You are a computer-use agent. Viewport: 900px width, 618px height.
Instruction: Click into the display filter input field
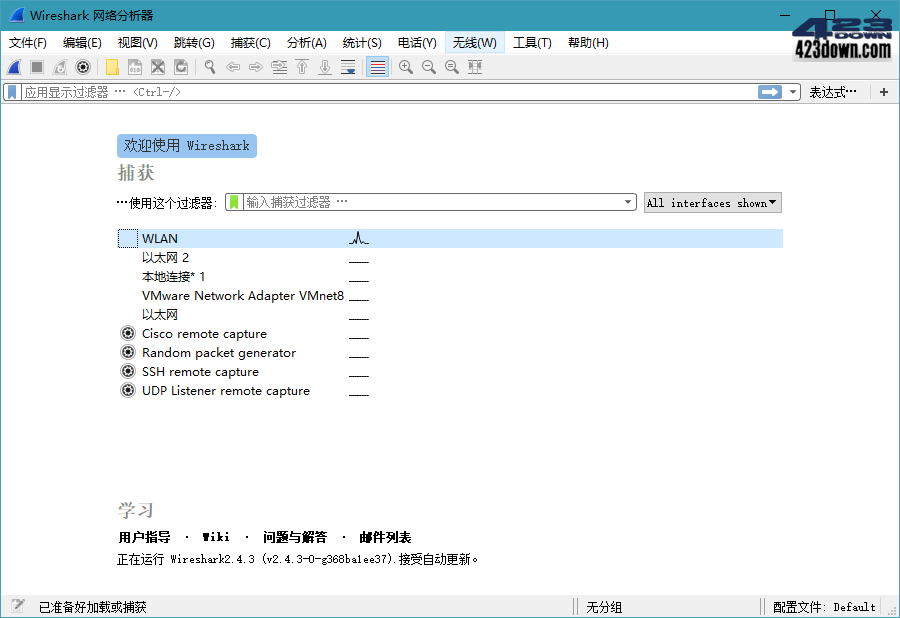click(x=388, y=92)
